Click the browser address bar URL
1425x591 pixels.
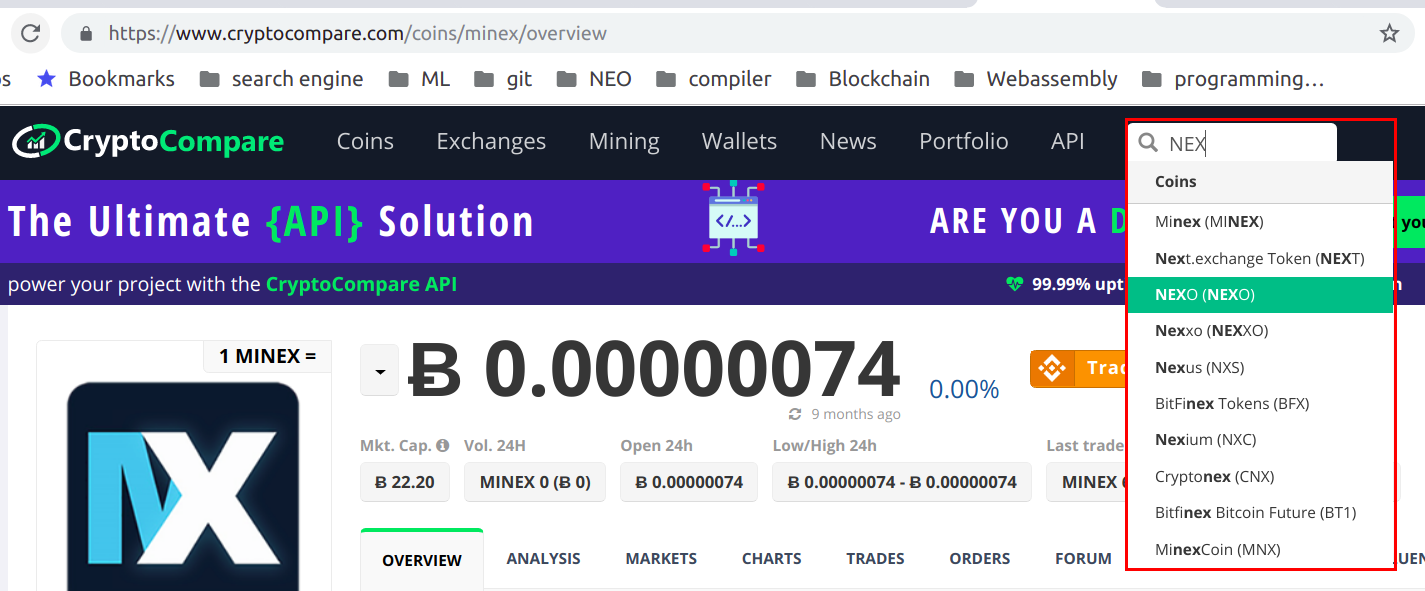[x=358, y=33]
